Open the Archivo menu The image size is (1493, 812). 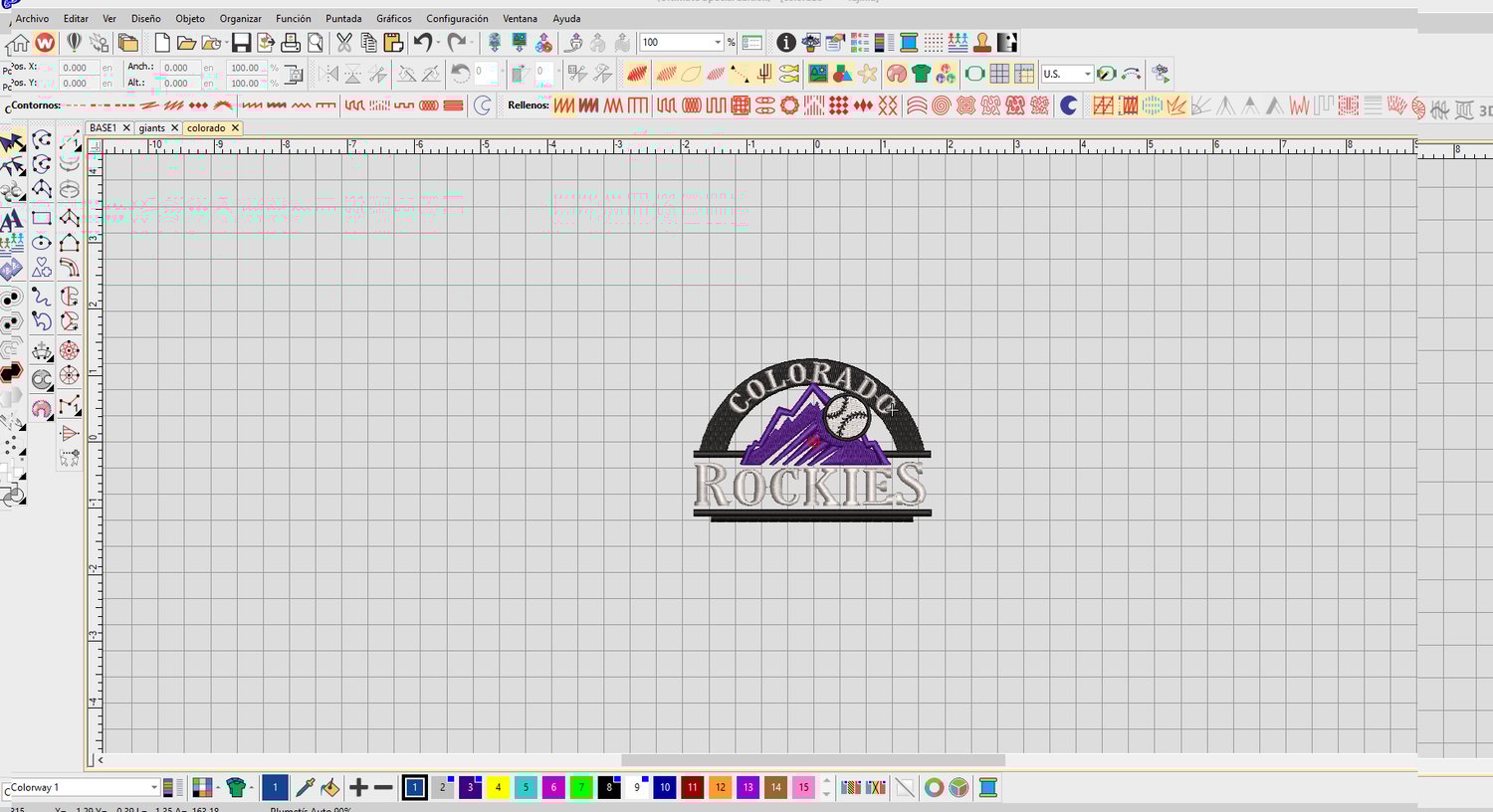tap(32, 18)
